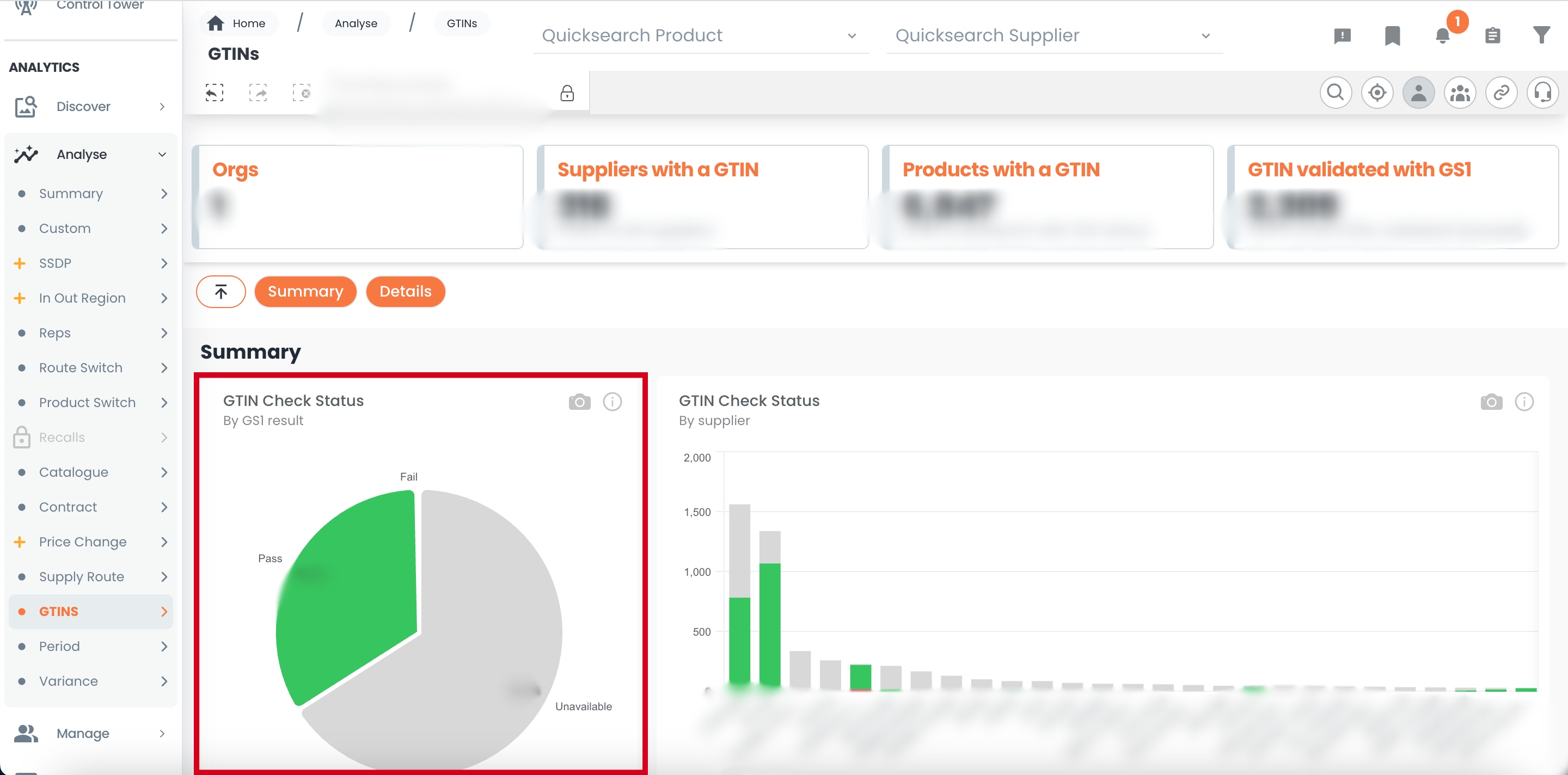Collapse the Analyse menu section

162,155
